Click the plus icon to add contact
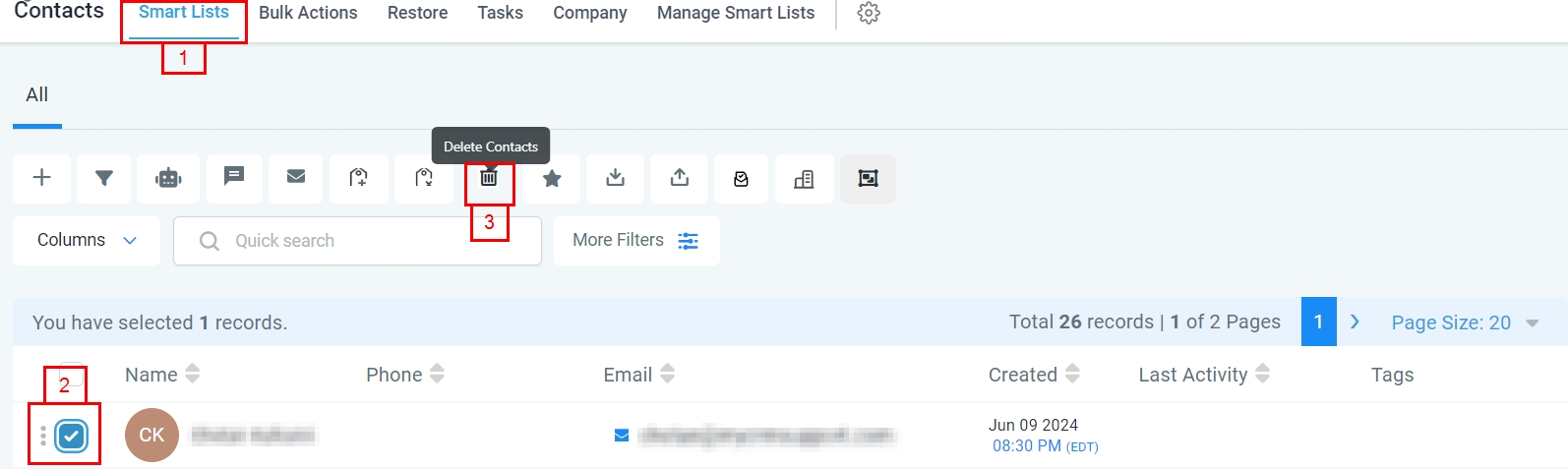The height and width of the screenshot is (469, 1568). [41, 178]
